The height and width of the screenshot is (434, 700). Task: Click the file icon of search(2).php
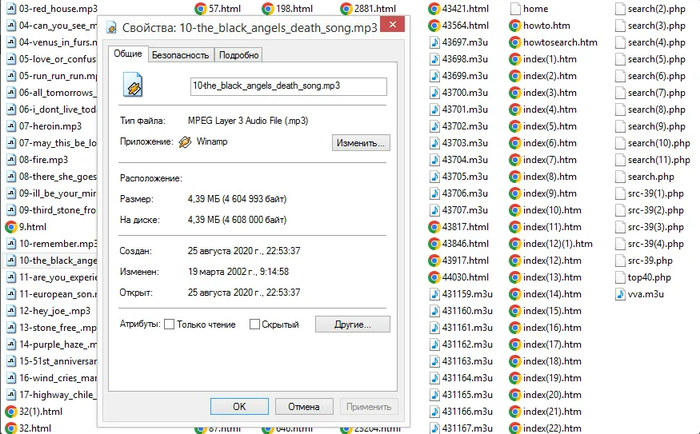click(622, 8)
